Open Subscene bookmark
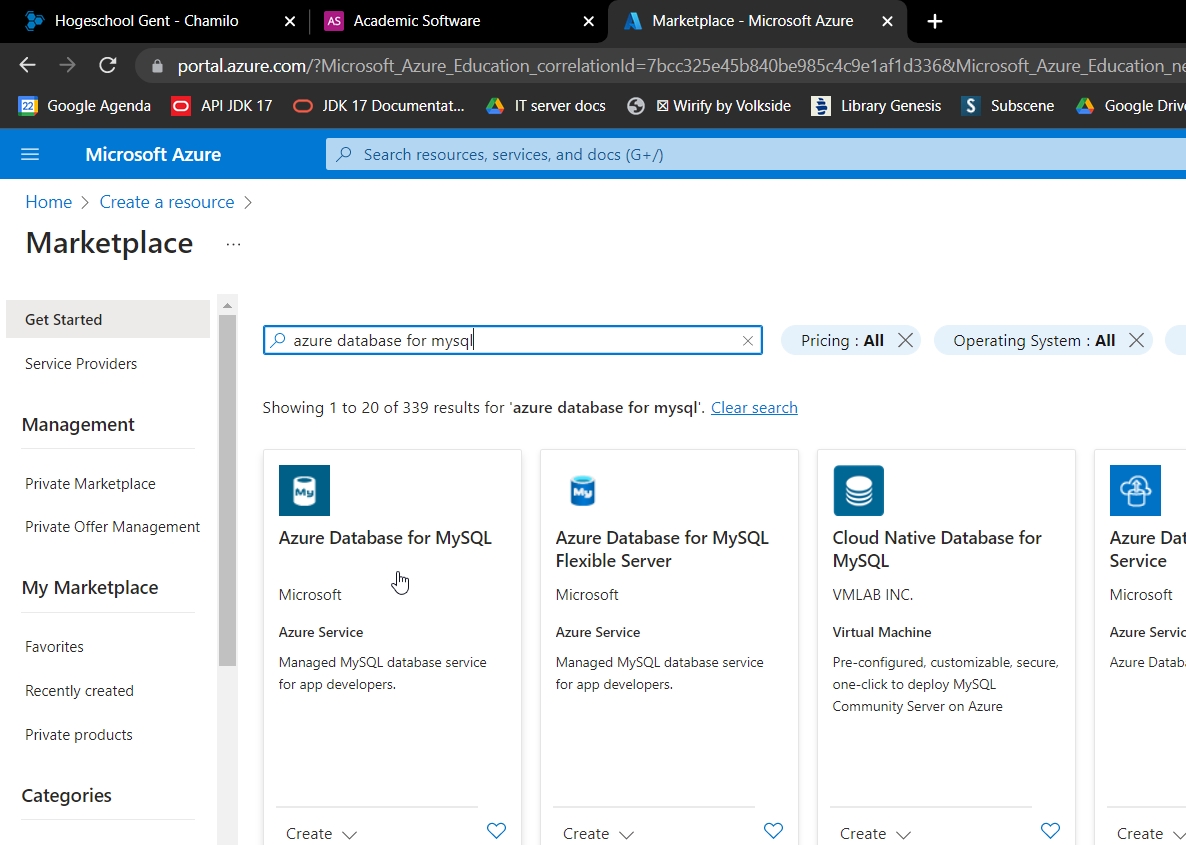The height and width of the screenshot is (845, 1186). click(1007, 106)
